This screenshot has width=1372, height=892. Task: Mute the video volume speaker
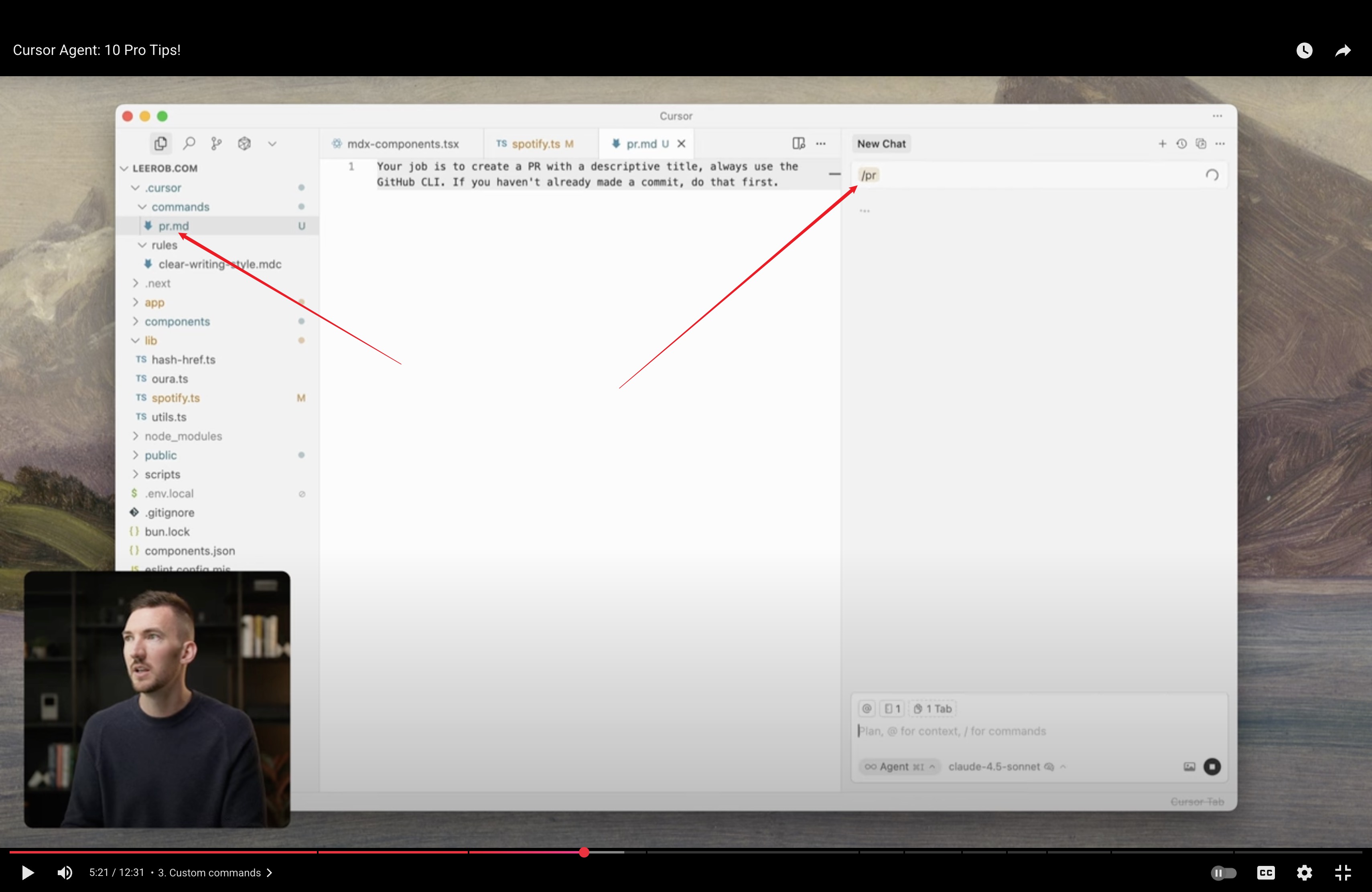(65, 873)
